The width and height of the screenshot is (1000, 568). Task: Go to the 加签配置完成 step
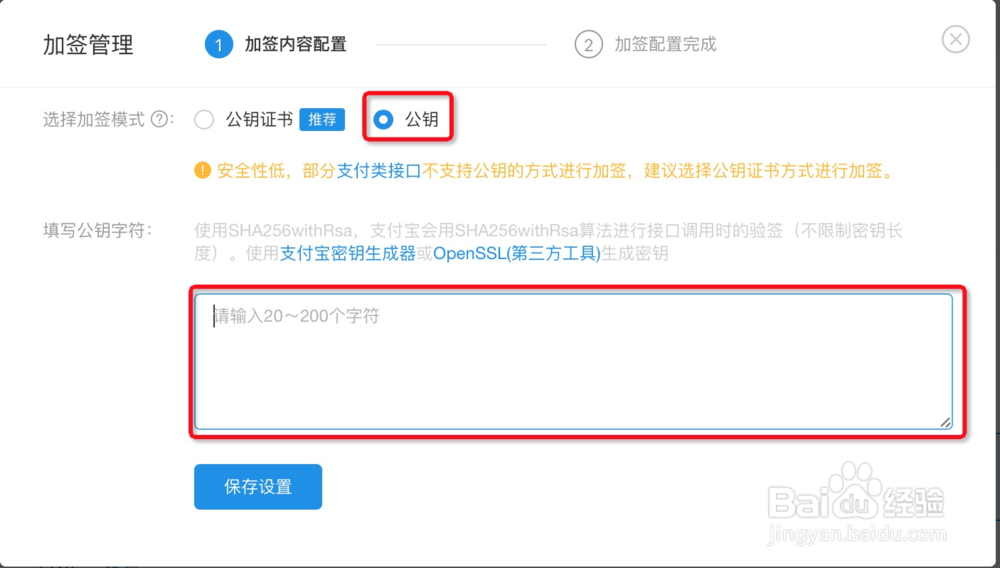point(665,45)
